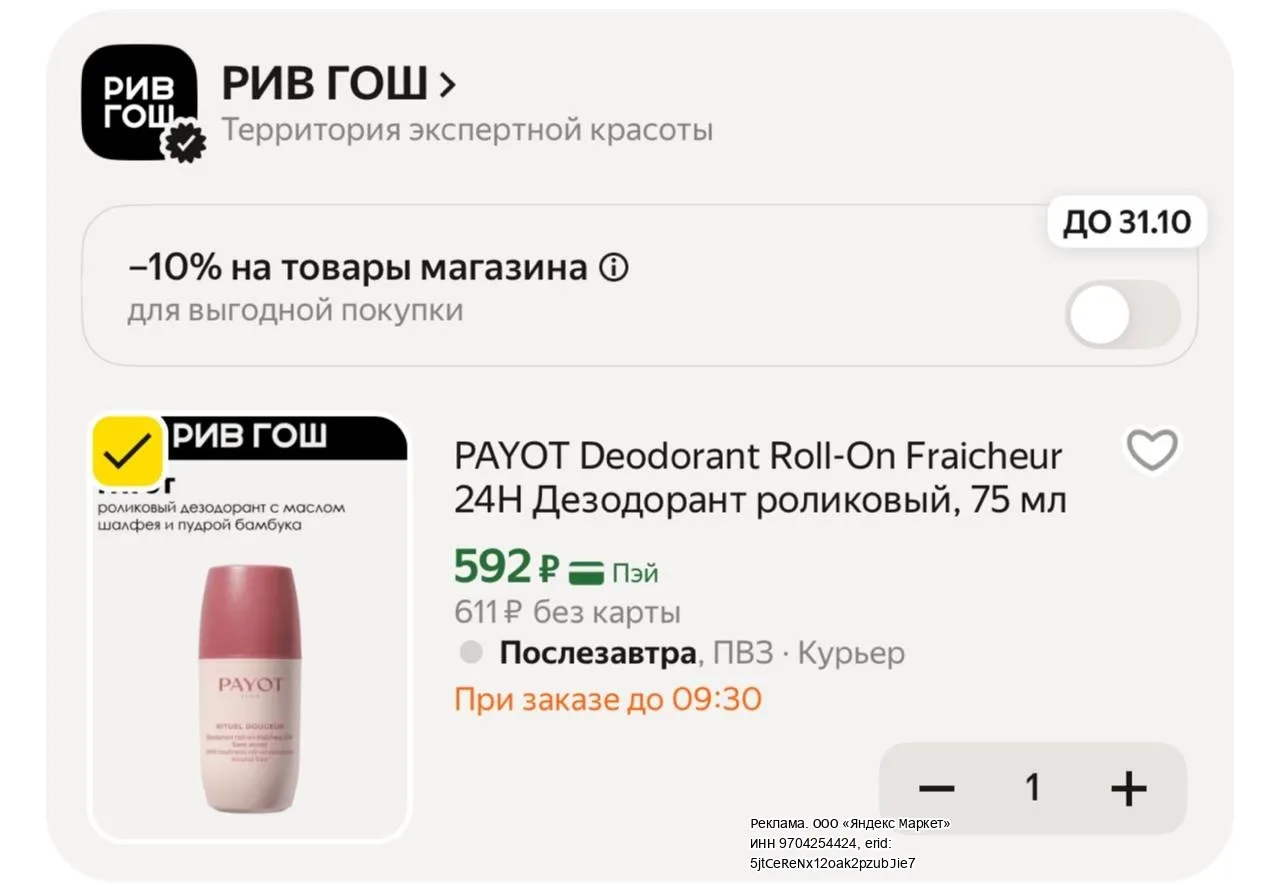Expand the РИВ ГОШ store chevron
The width and height of the screenshot is (1280, 887).
447,85
